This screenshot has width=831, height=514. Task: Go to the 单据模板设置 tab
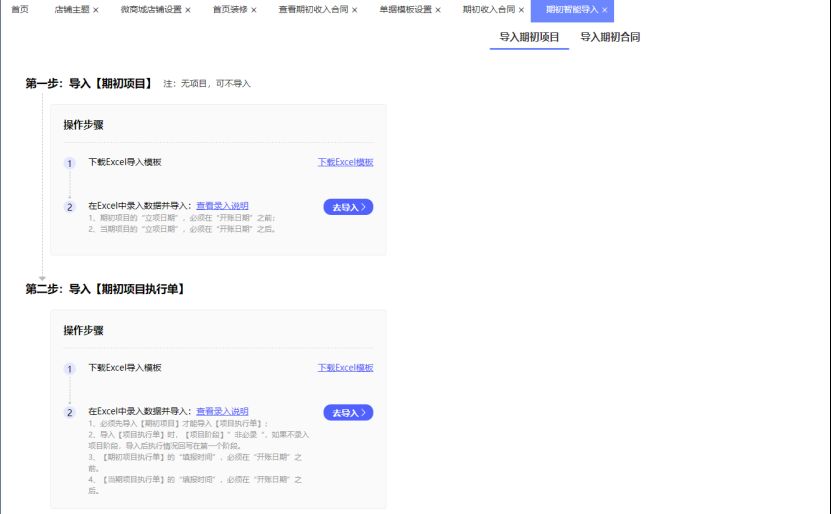click(405, 10)
